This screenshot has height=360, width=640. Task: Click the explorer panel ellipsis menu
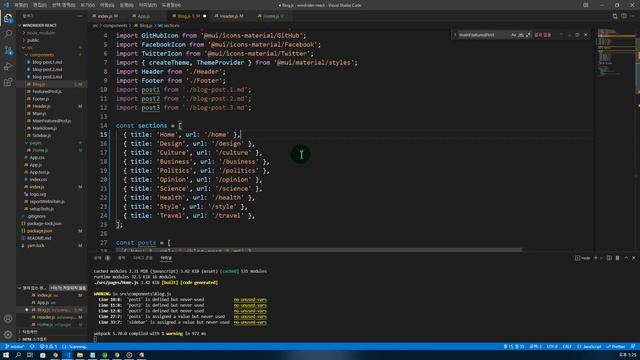click(79, 16)
